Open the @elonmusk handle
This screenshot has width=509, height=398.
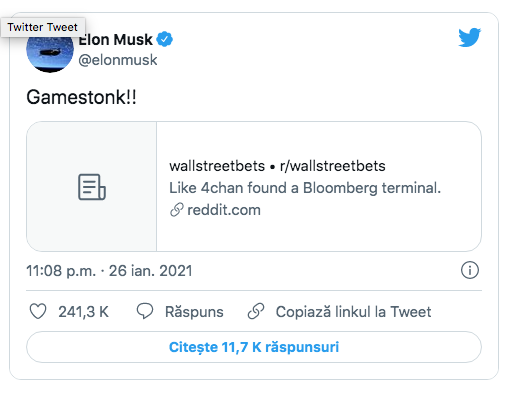pyautogui.click(x=118, y=60)
